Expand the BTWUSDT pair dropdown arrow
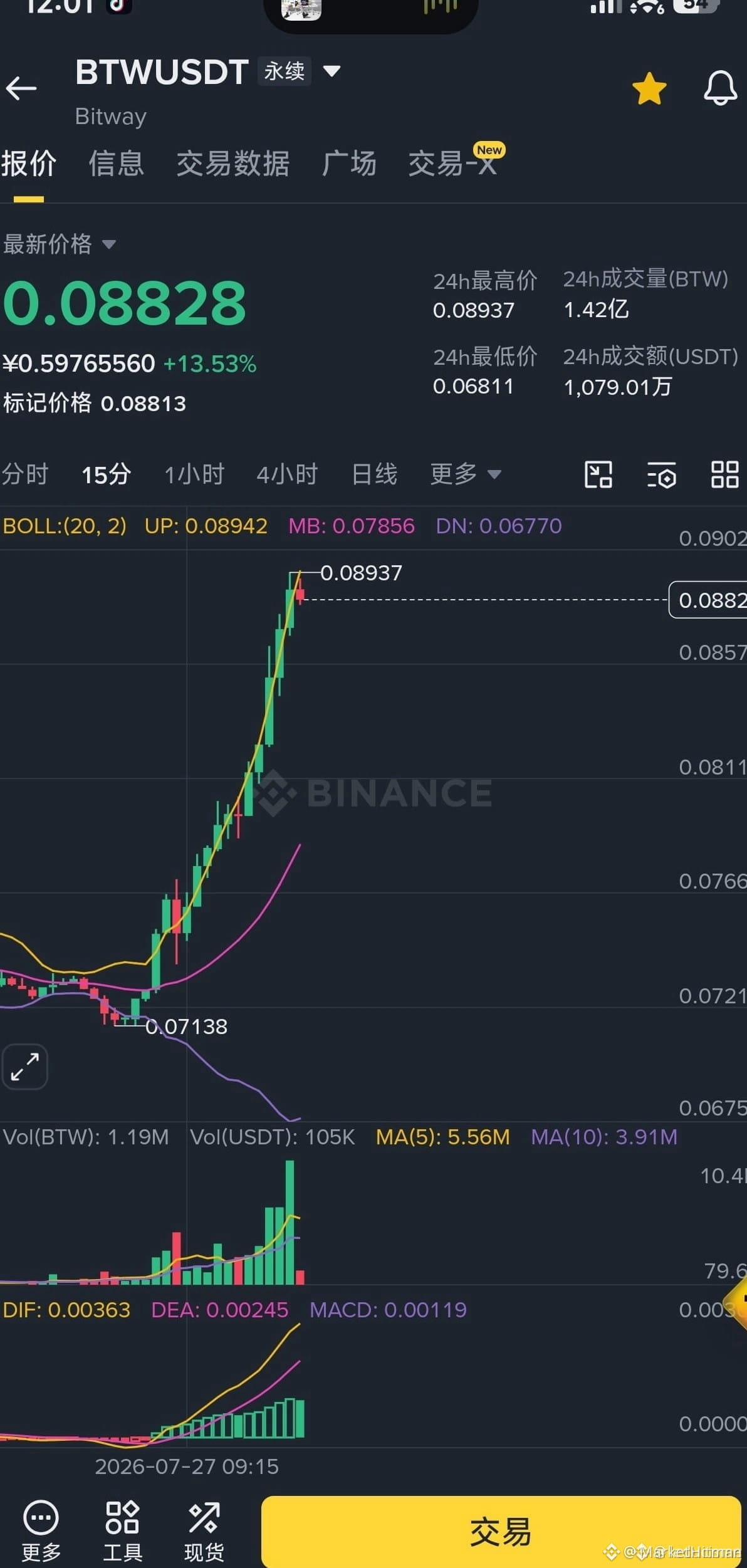The height and width of the screenshot is (1568, 747). pyautogui.click(x=332, y=71)
